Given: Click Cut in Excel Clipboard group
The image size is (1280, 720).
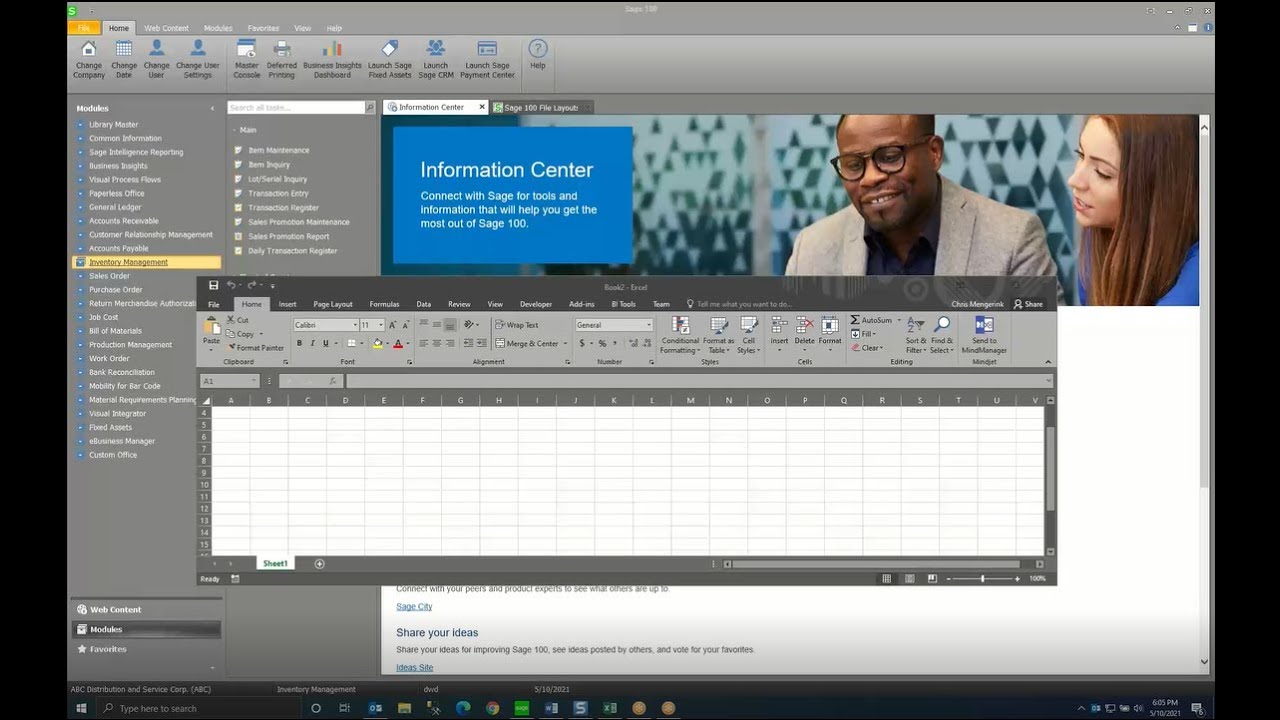Looking at the screenshot, I should [x=238, y=320].
